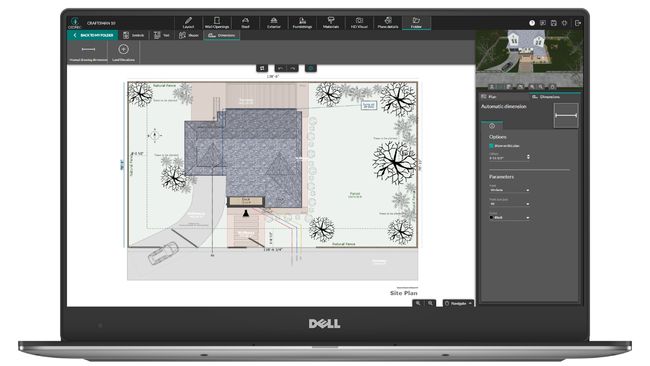Open settings gear in top bar
Screen dimensions: 650x366
[x=564, y=23]
